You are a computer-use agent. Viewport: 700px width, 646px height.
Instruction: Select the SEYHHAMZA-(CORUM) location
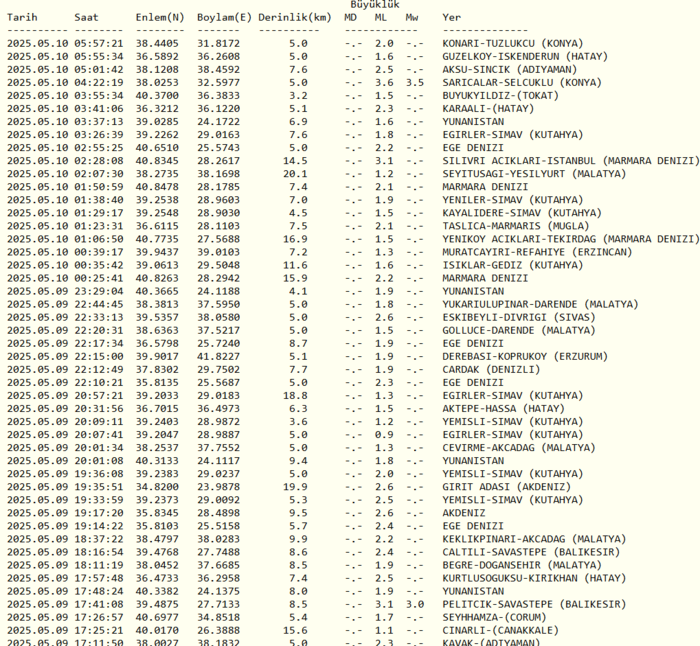point(495,617)
